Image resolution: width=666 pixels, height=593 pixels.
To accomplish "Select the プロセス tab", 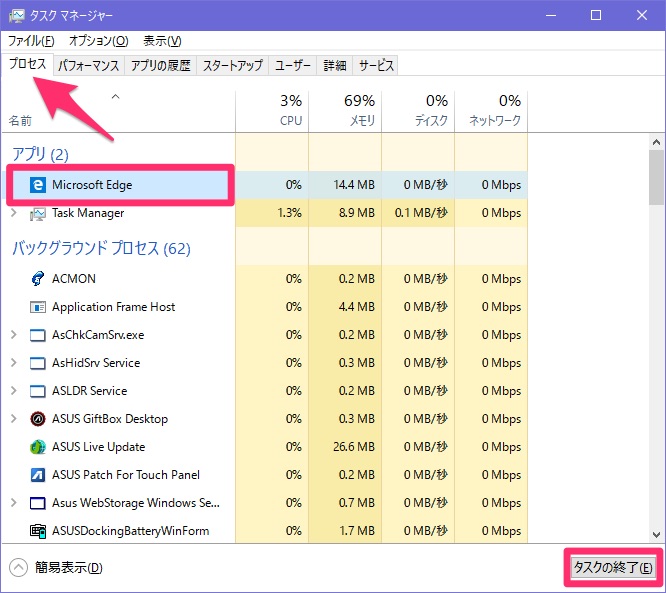I will tap(28, 64).
